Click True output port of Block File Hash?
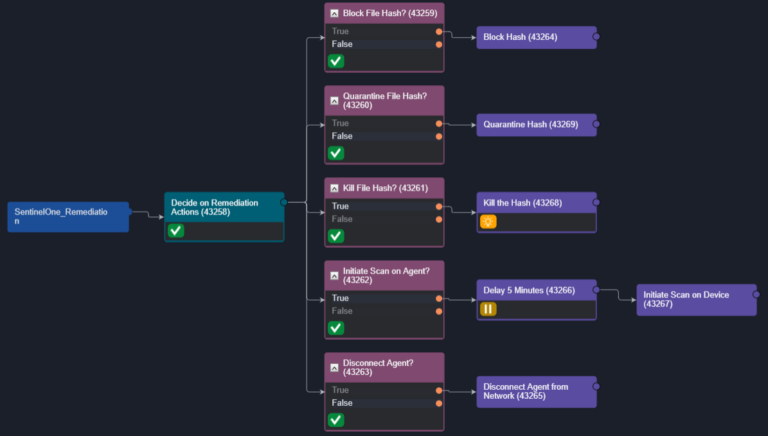The height and width of the screenshot is (436, 768). (439, 32)
